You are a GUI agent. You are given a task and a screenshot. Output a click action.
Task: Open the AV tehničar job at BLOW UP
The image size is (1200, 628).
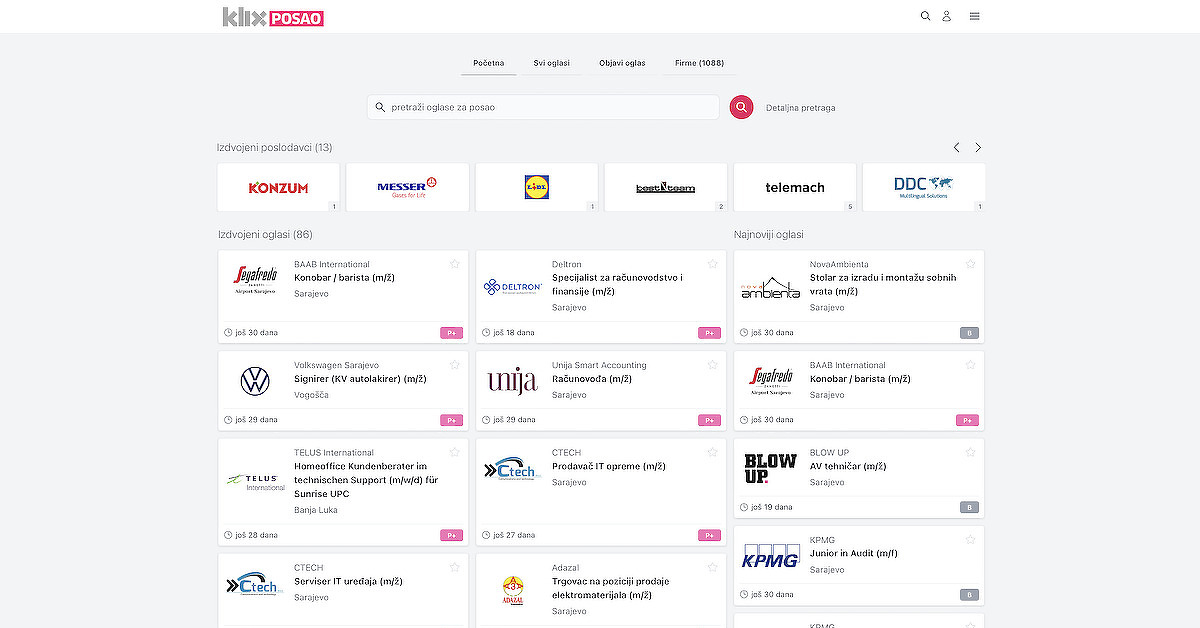click(847, 466)
